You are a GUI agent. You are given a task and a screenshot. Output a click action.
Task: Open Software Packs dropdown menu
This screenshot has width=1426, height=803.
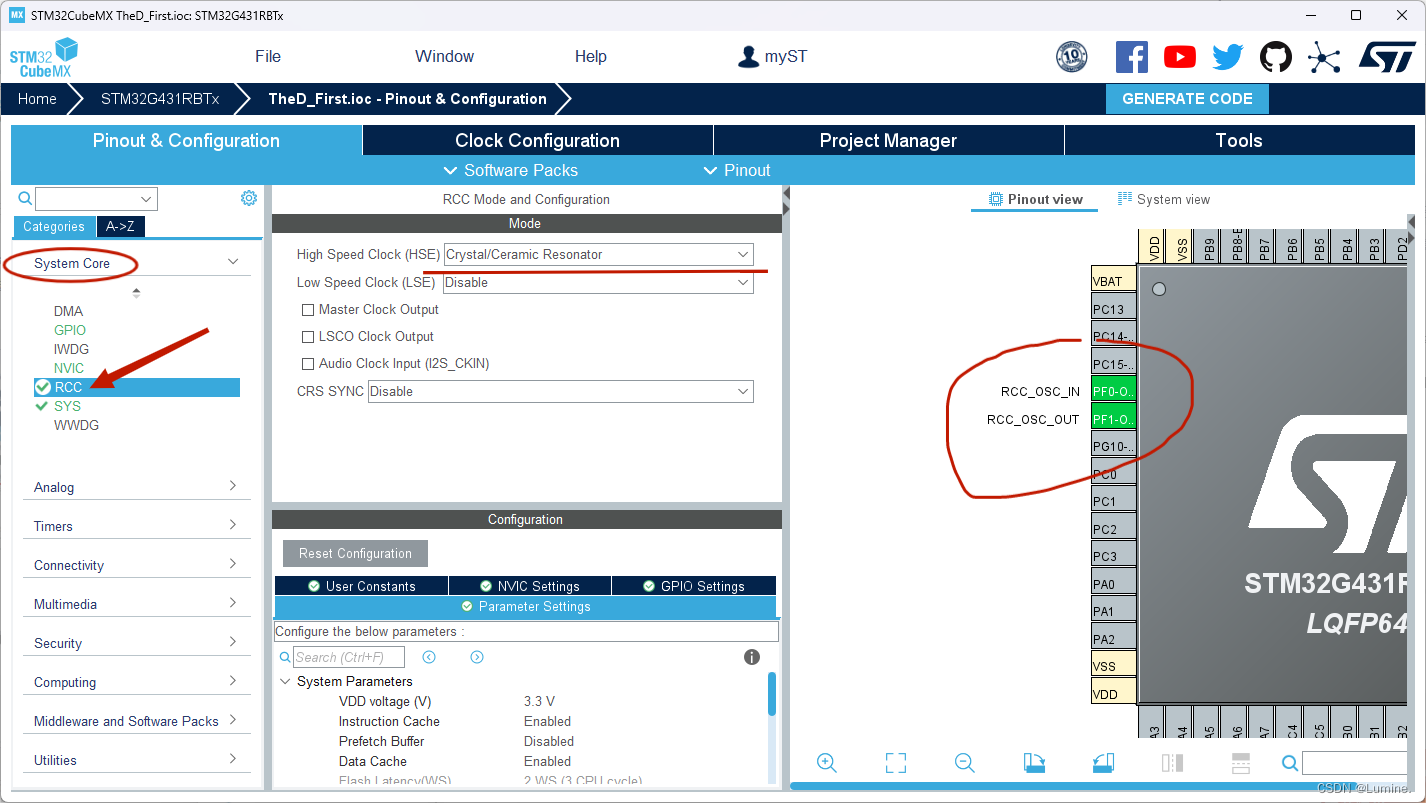pos(510,170)
